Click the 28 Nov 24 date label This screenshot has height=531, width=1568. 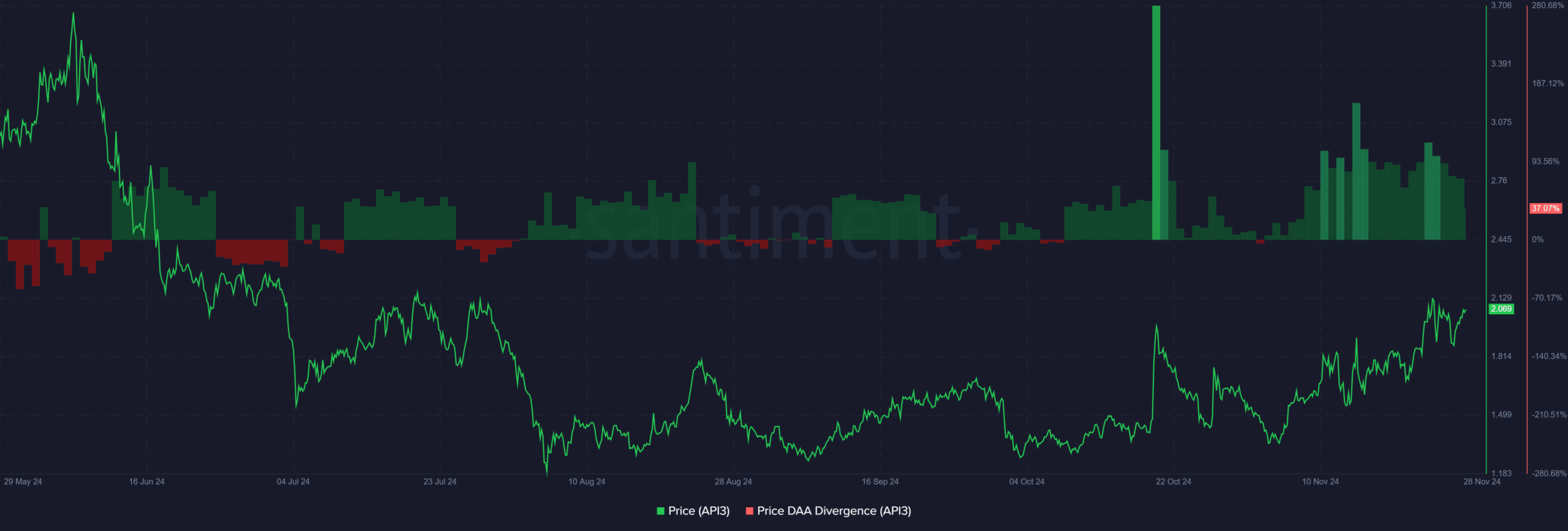(x=1482, y=481)
